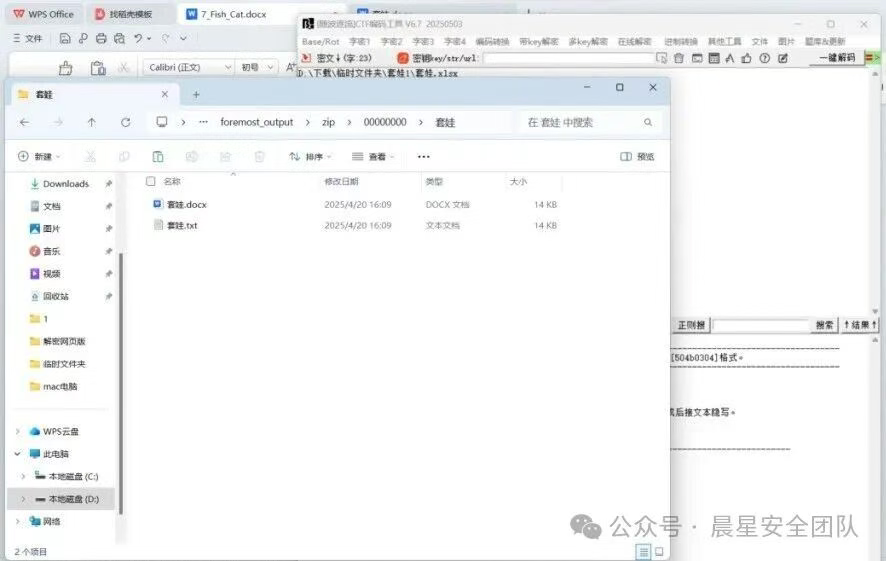The image size is (886, 561).
Task: Collapse the 此电脑 tree node
Action: [18, 454]
